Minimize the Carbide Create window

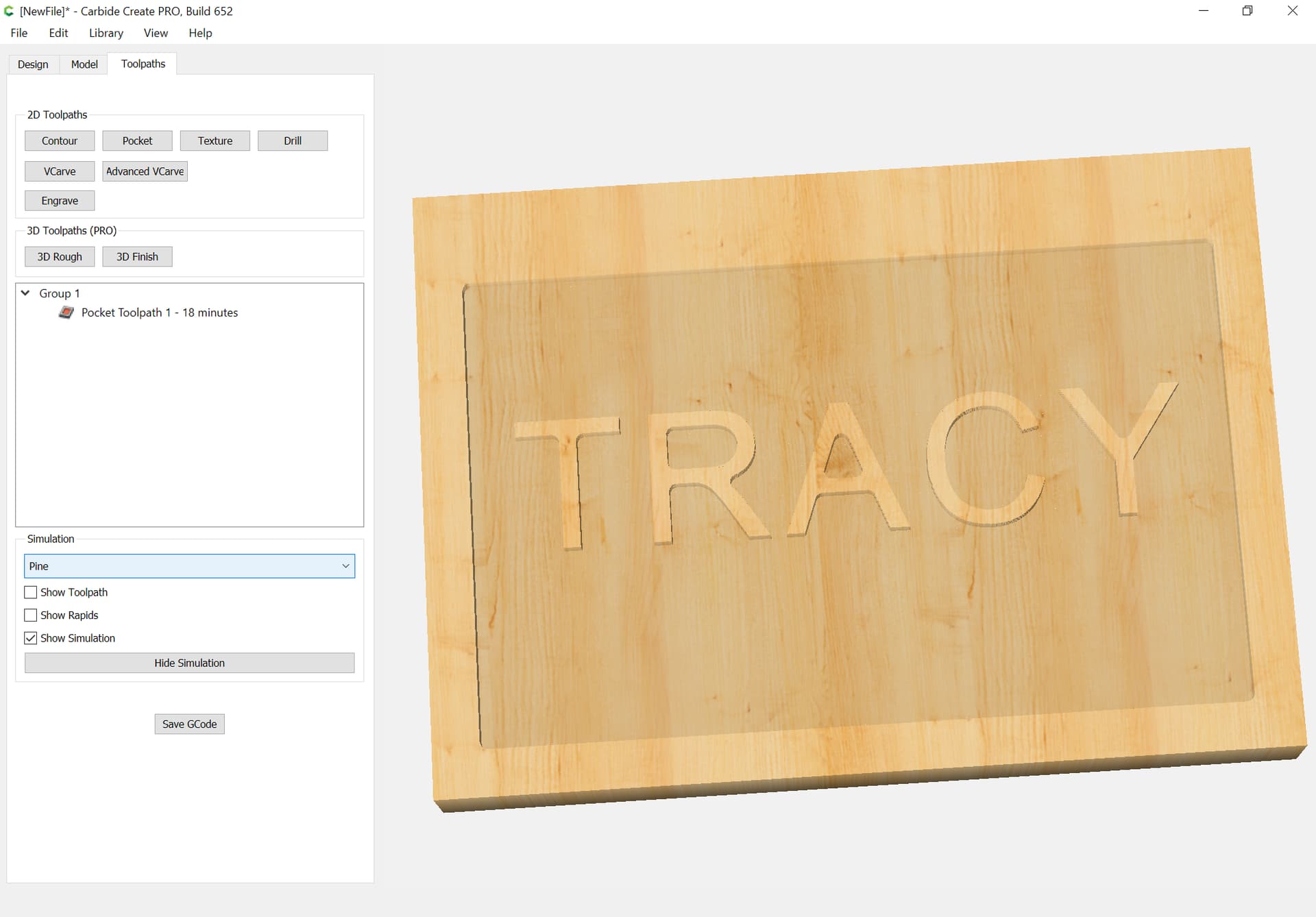1204,11
